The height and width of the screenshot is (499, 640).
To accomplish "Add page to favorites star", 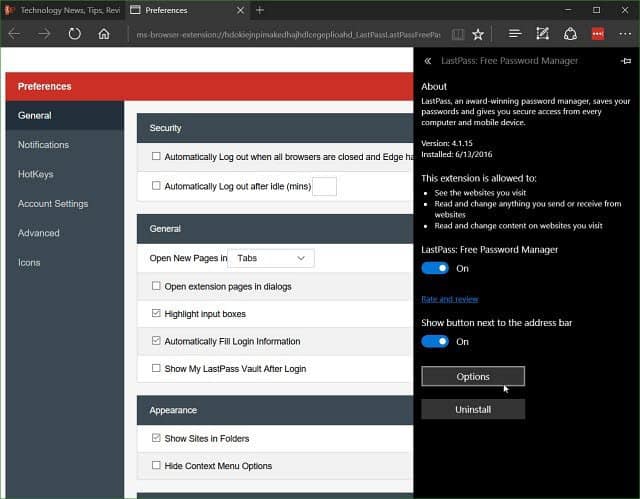I will pos(478,34).
